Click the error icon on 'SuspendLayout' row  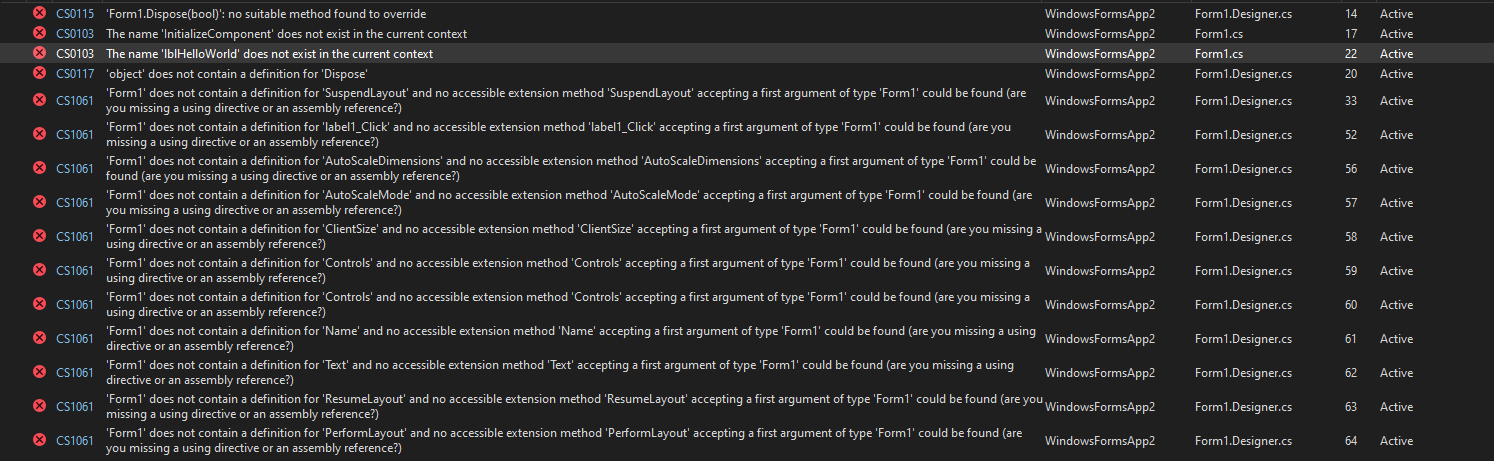[40, 101]
